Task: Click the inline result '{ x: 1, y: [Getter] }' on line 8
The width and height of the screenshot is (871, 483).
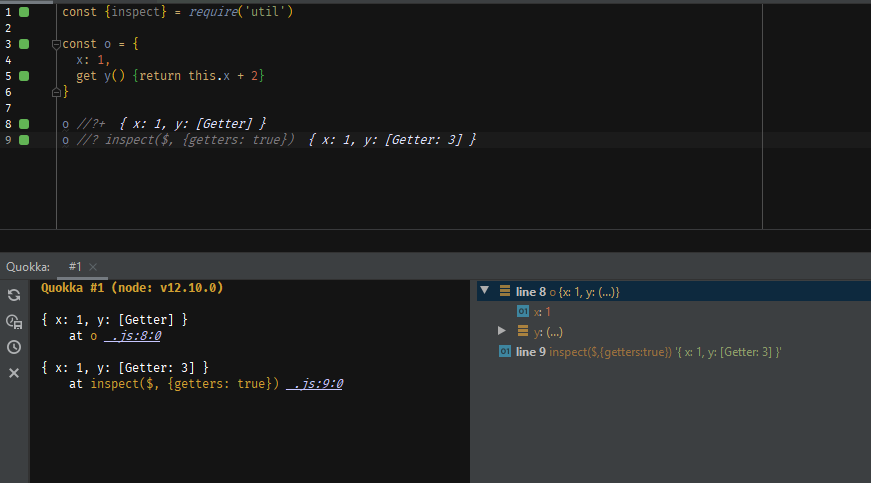Action: [193, 124]
